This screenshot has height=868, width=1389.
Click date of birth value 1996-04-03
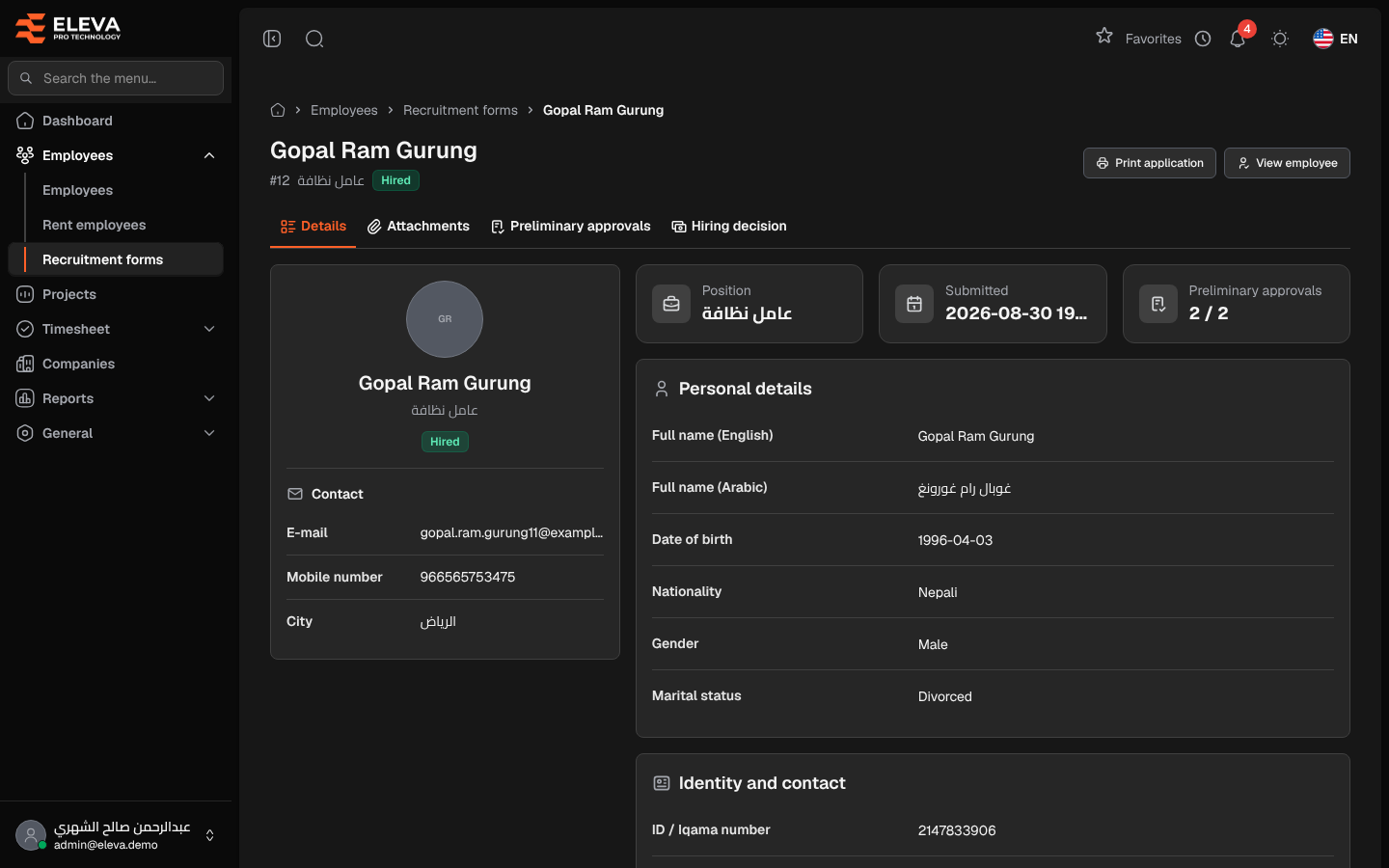pos(955,540)
